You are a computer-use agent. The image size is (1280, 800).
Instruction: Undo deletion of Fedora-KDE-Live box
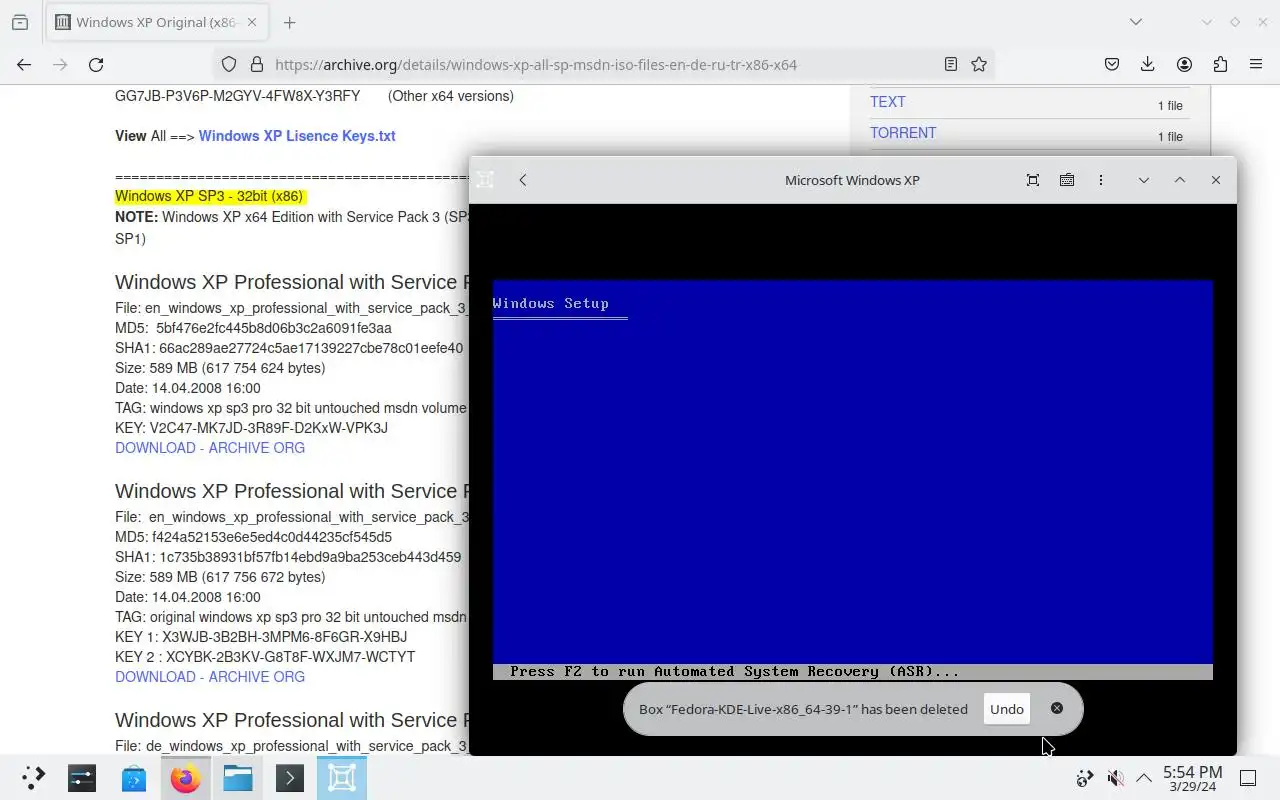click(1007, 709)
